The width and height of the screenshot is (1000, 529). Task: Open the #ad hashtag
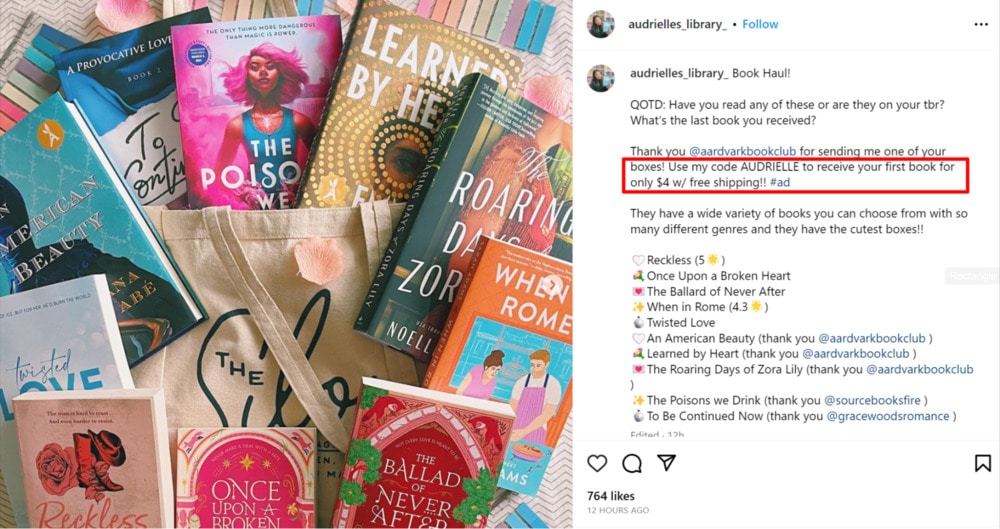coord(779,183)
